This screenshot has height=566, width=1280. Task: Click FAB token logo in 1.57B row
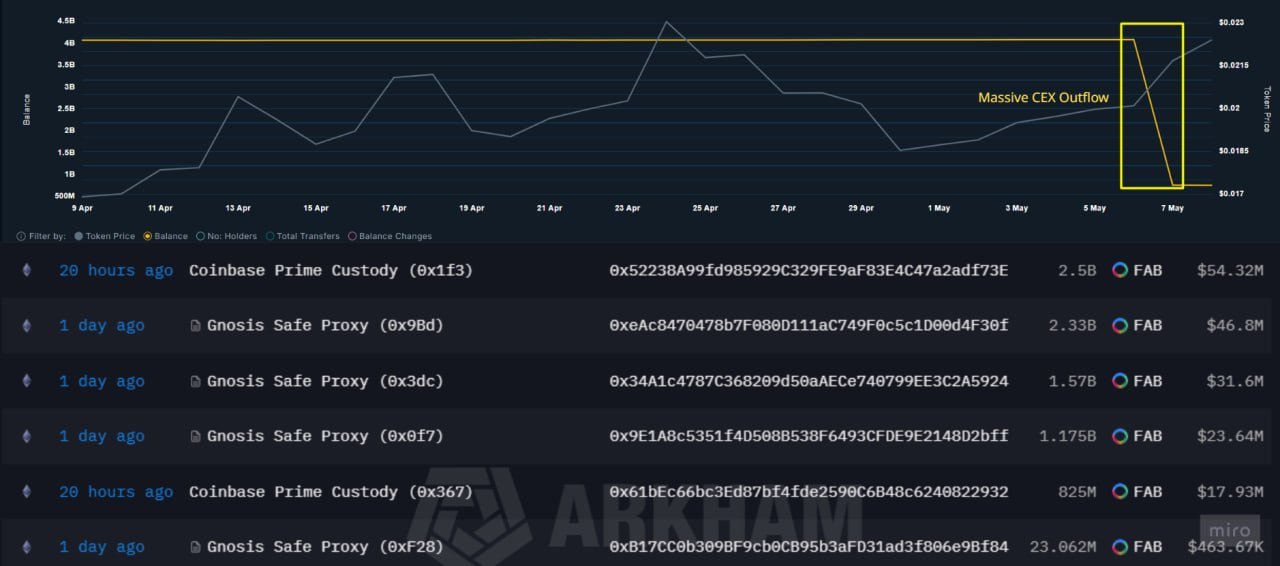point(1120,381)
